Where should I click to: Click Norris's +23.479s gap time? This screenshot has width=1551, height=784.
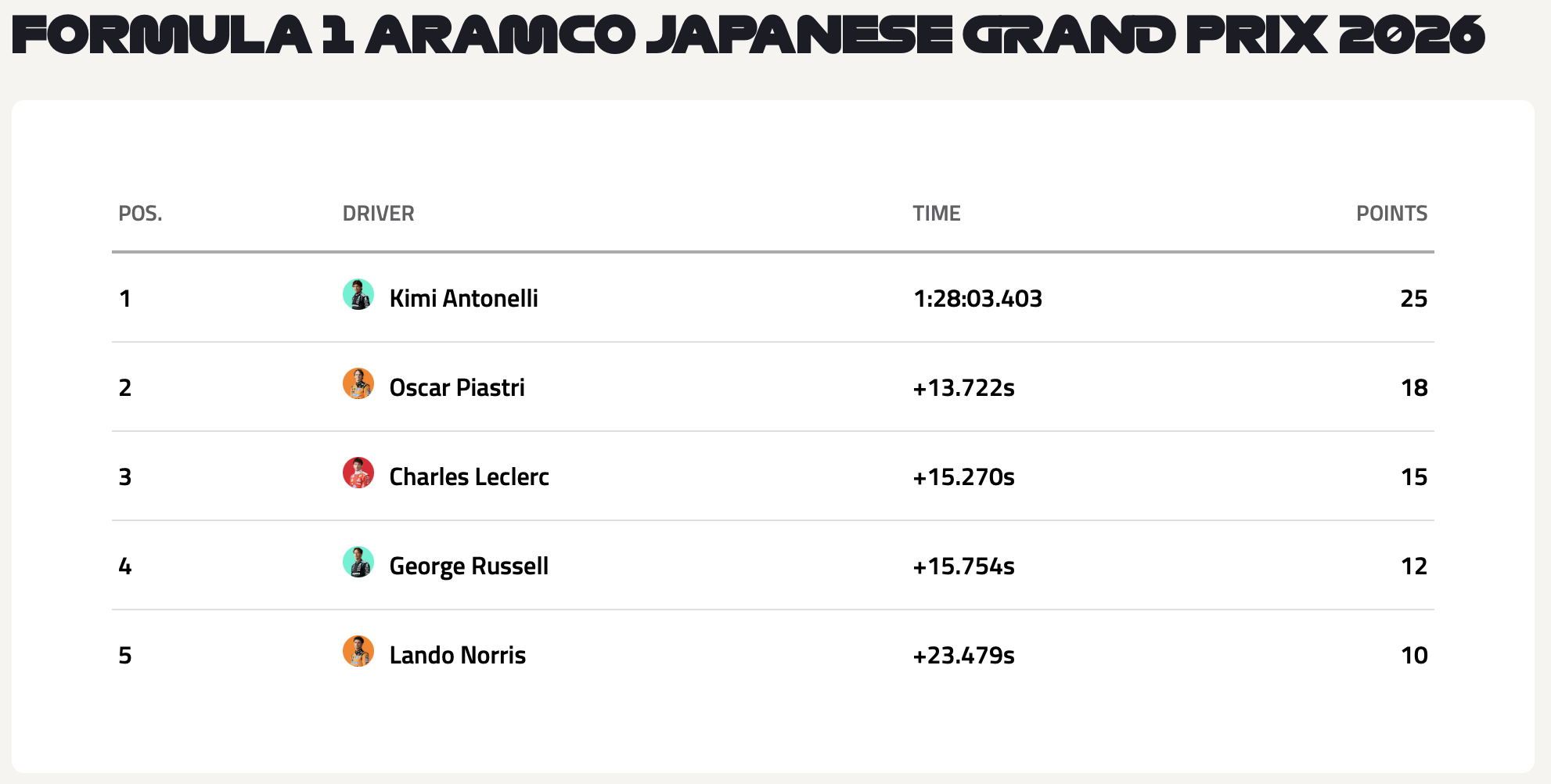[x=963, y=655]
